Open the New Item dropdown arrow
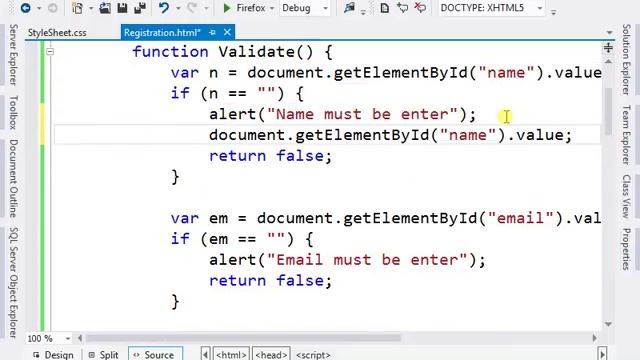 91,8
